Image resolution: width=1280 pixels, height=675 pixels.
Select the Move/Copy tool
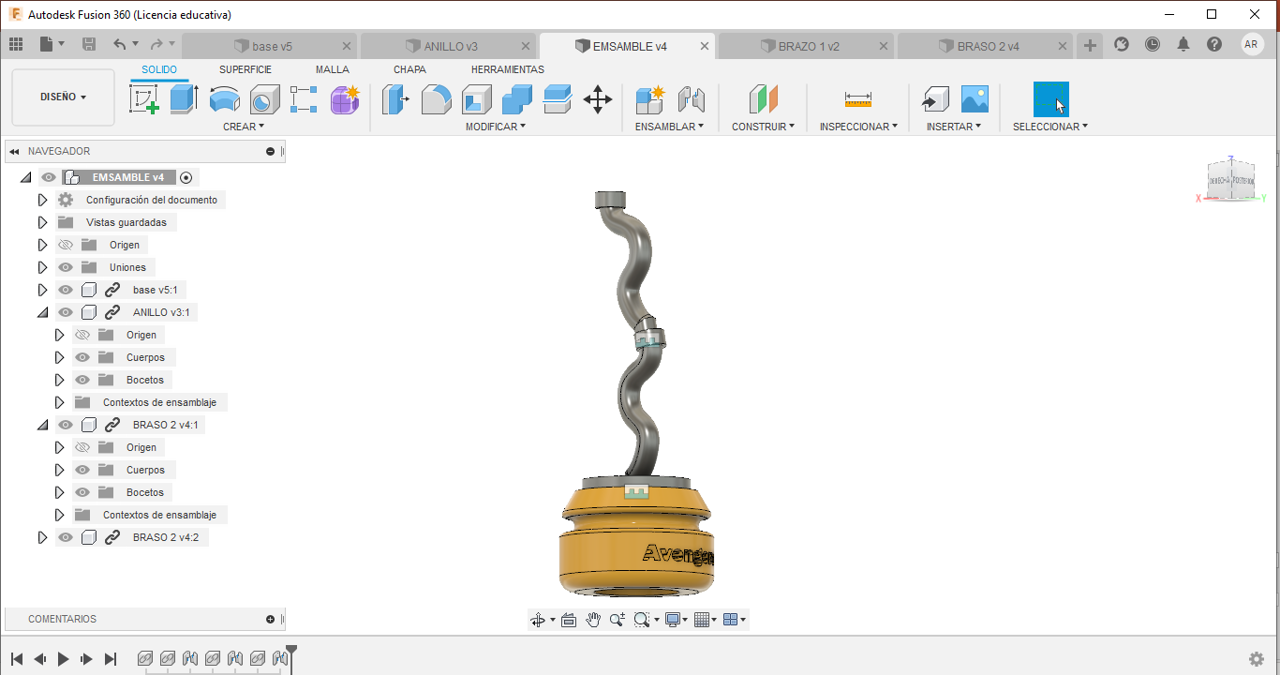597,99
